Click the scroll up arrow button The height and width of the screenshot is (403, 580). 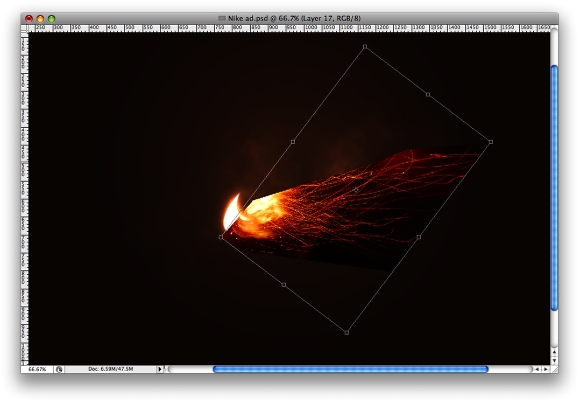554,351
